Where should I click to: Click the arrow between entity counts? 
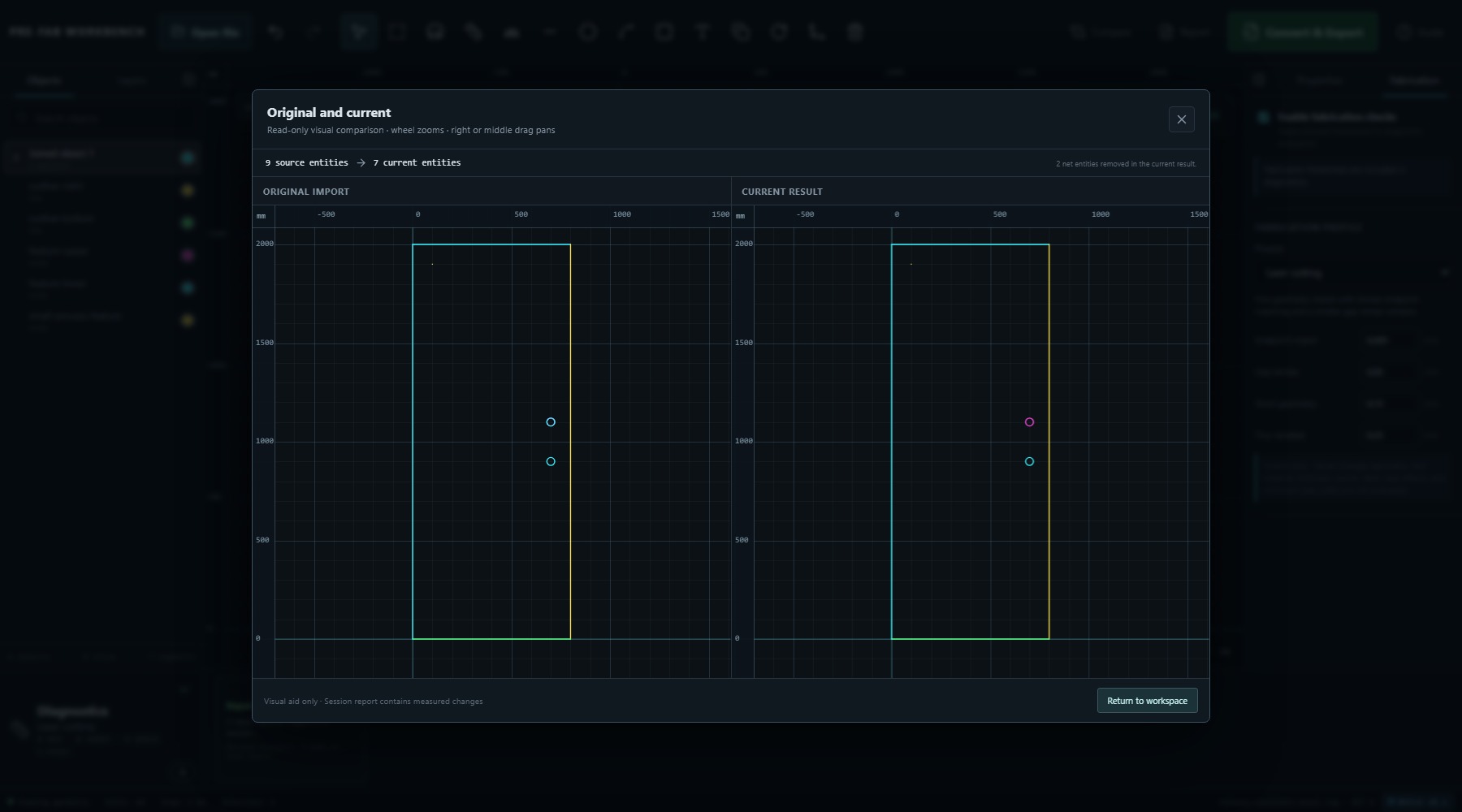(361, 163)
